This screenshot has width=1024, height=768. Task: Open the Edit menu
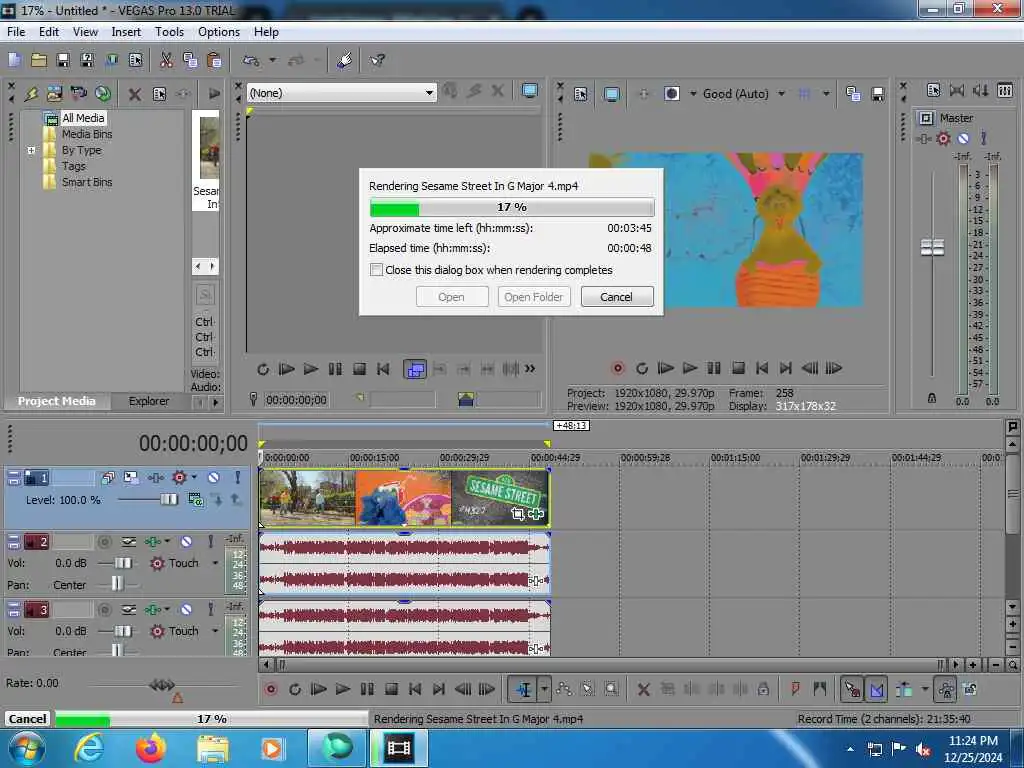pos(48,32)
